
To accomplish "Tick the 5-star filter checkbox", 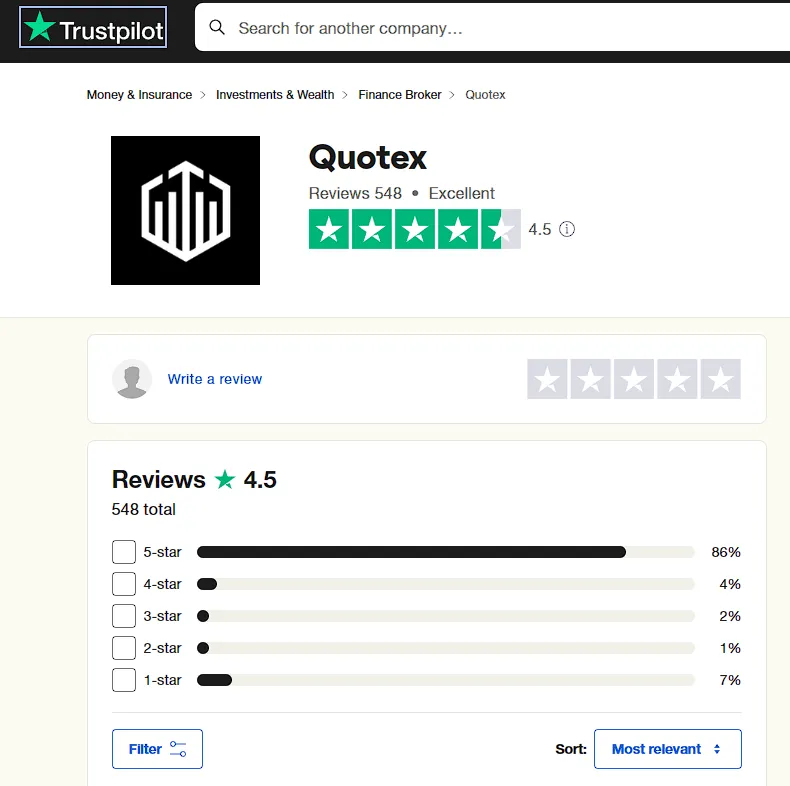I will [x=124, y=552].
